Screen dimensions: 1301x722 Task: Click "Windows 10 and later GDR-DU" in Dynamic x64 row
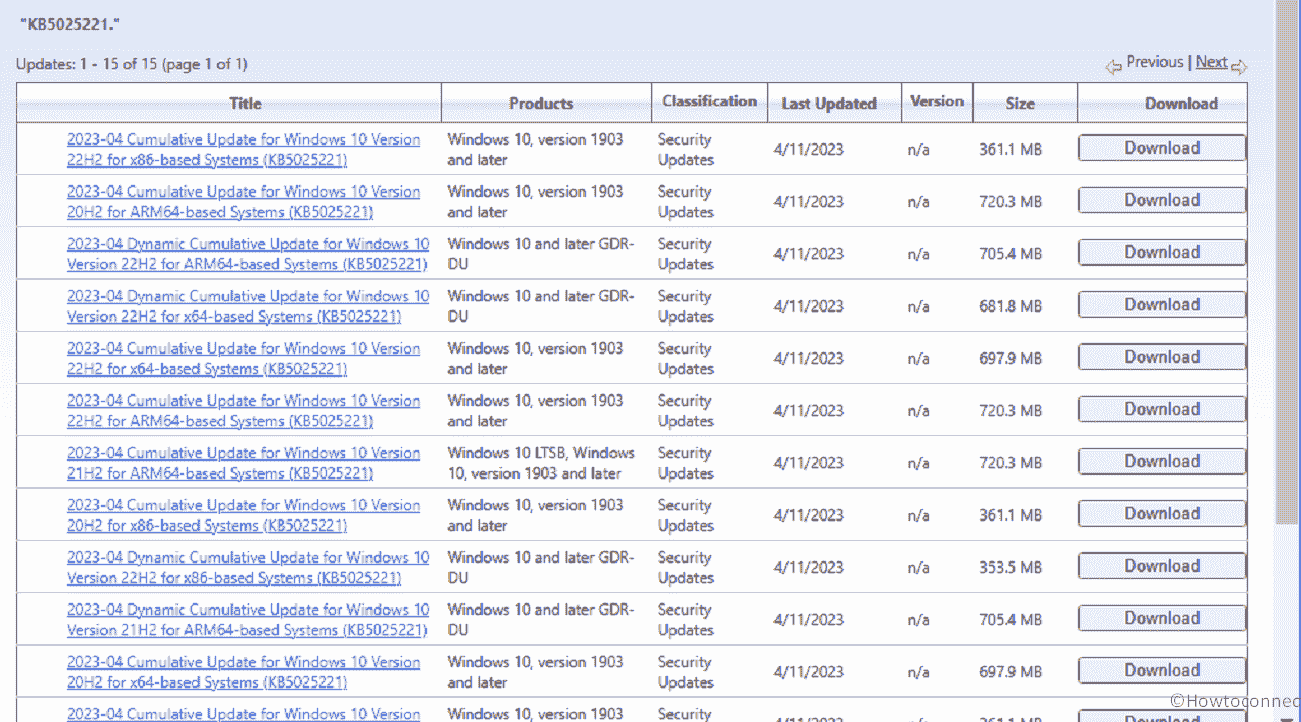tap(541, 306)
